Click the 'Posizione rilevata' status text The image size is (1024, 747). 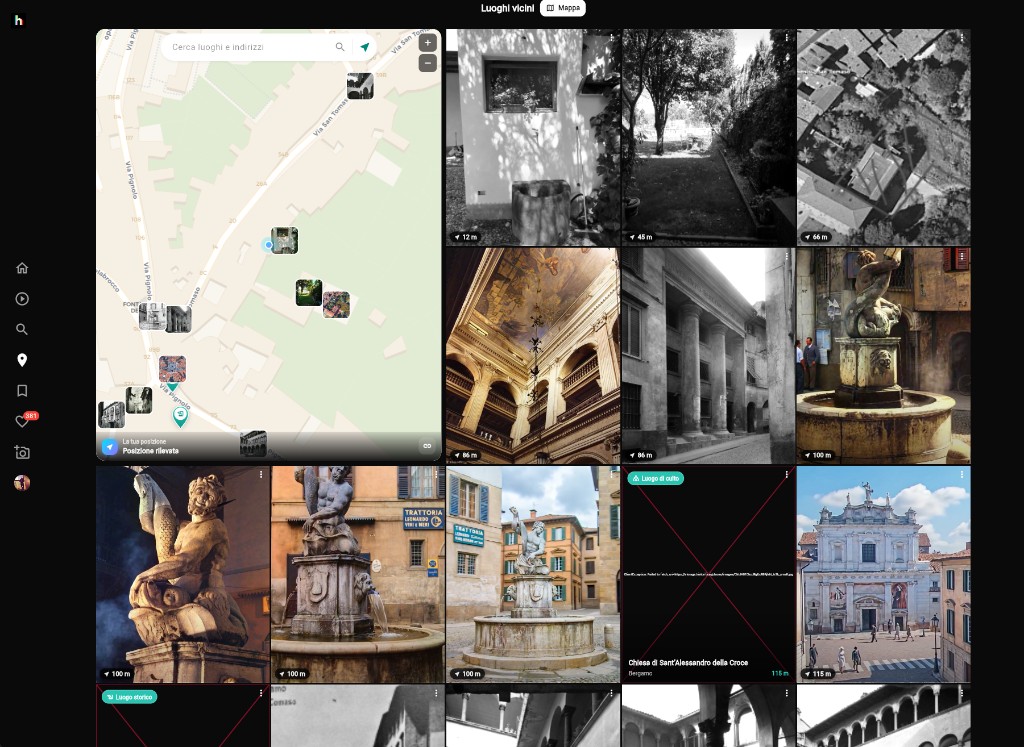tap(150, 451)
